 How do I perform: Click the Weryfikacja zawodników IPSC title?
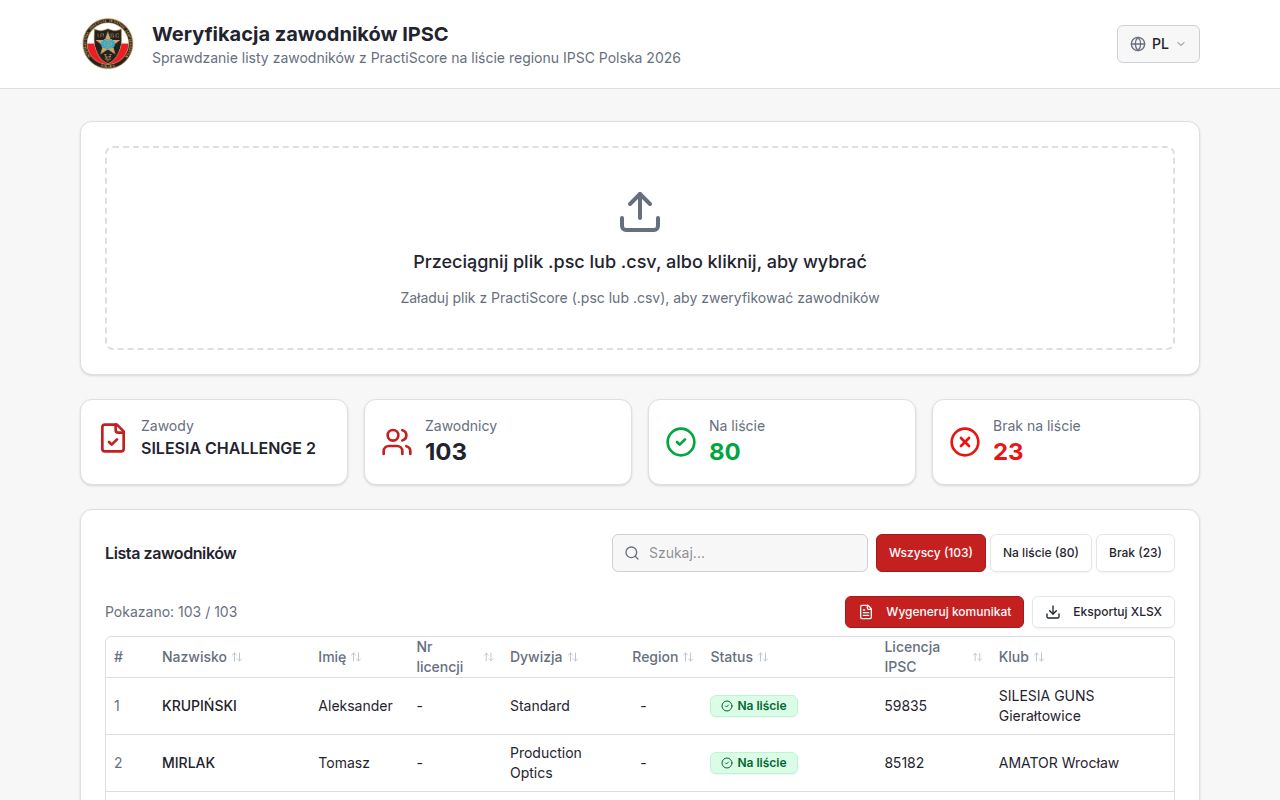click(300, 34)
